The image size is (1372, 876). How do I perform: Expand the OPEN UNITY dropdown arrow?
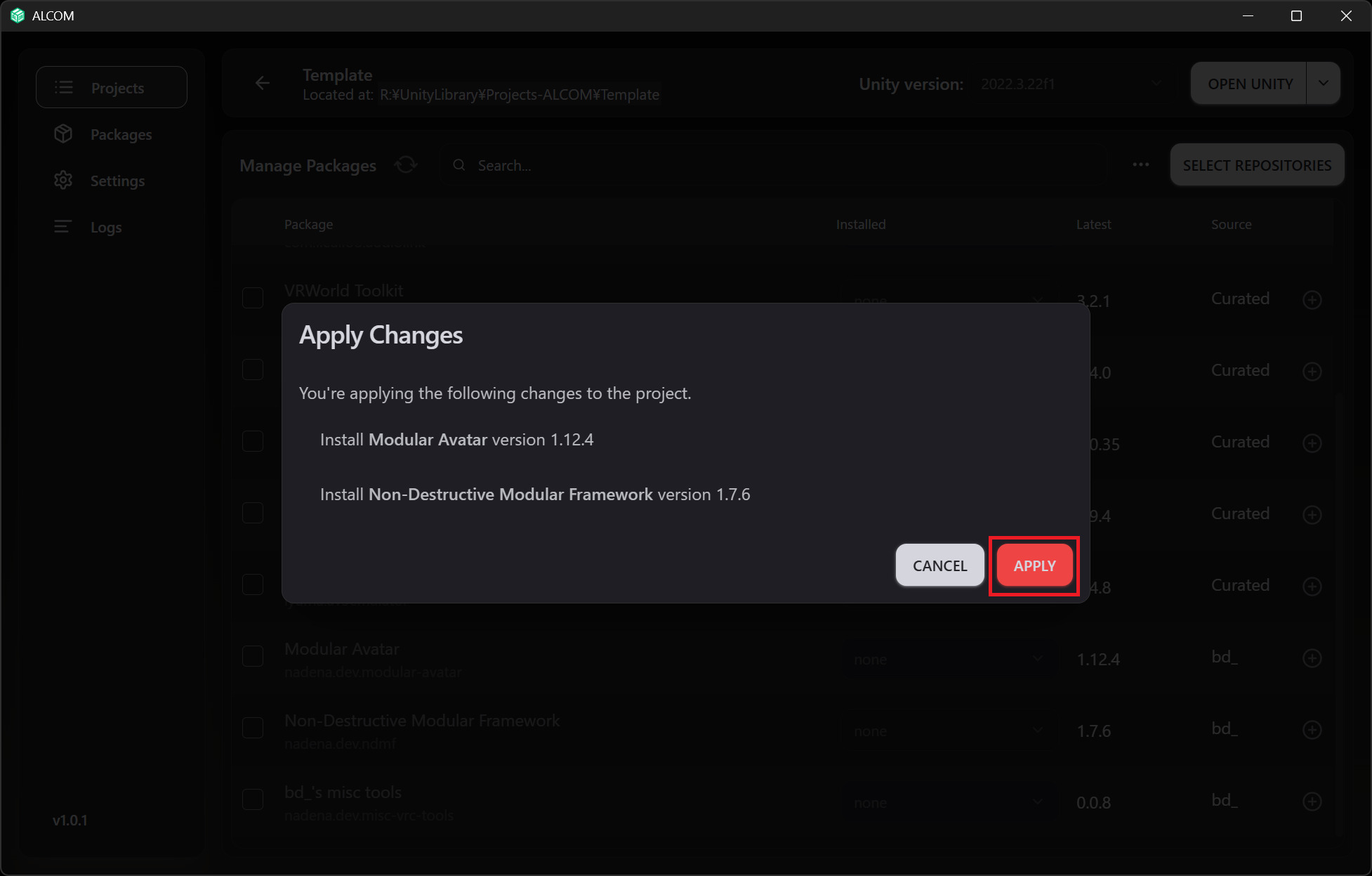[x=1324, y=84]
